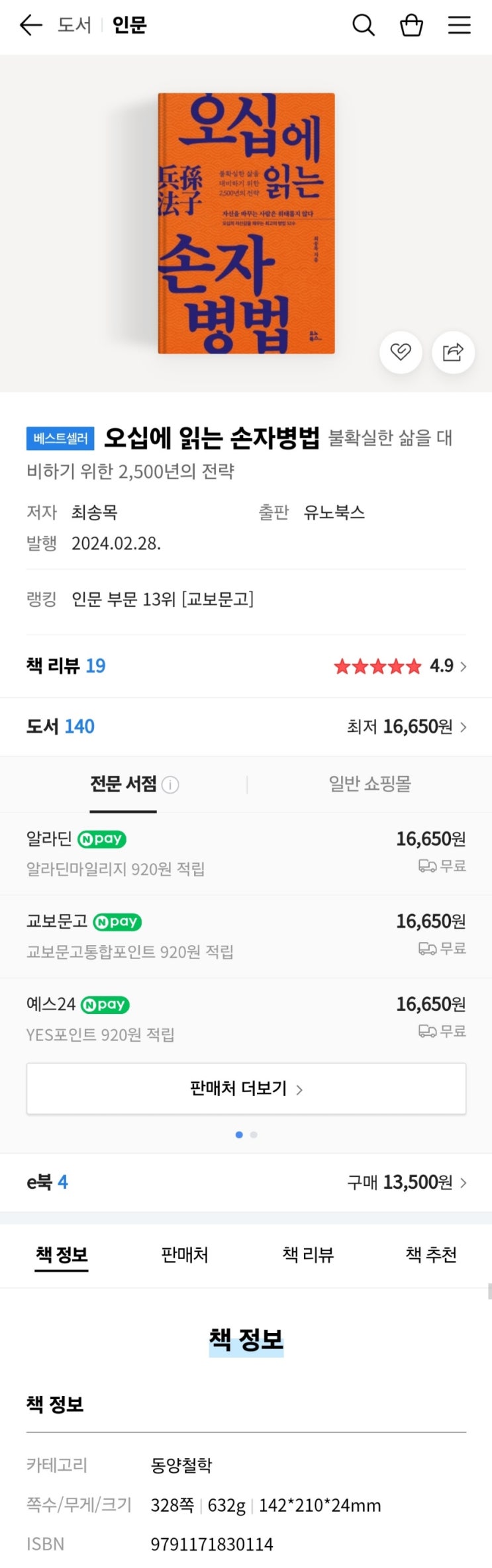Open the search magnifier icon
This screenshot has height=1568, width=492.
(x=363, y=25)
